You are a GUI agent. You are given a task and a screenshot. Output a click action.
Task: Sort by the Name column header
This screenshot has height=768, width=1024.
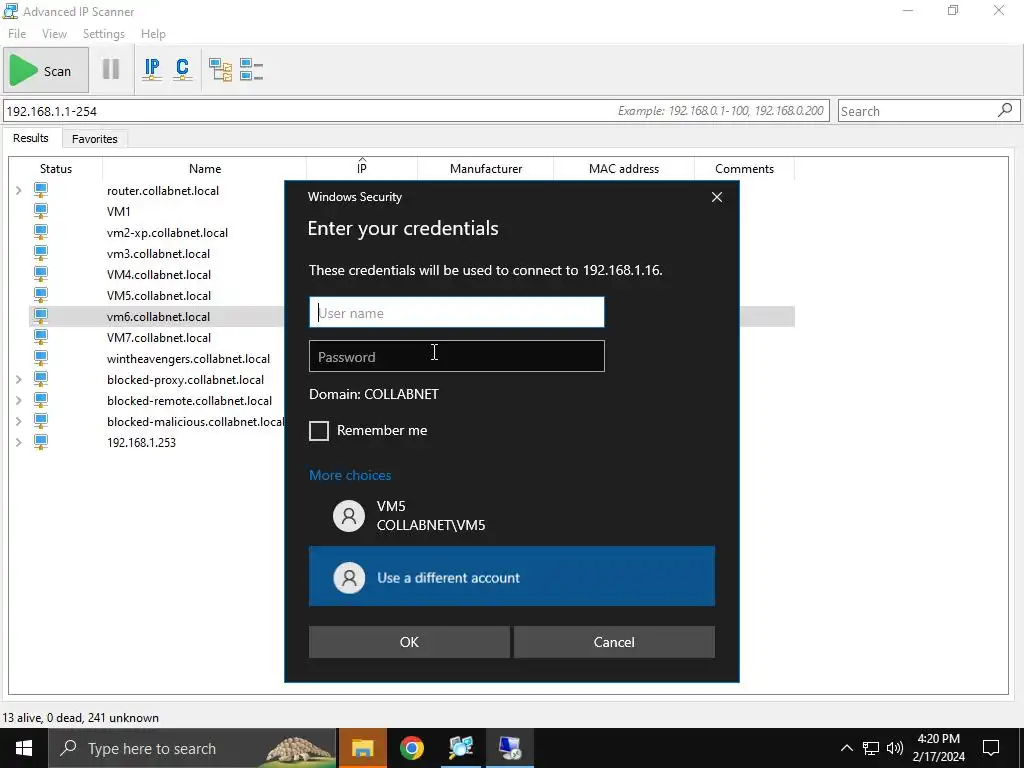(204, 168)
